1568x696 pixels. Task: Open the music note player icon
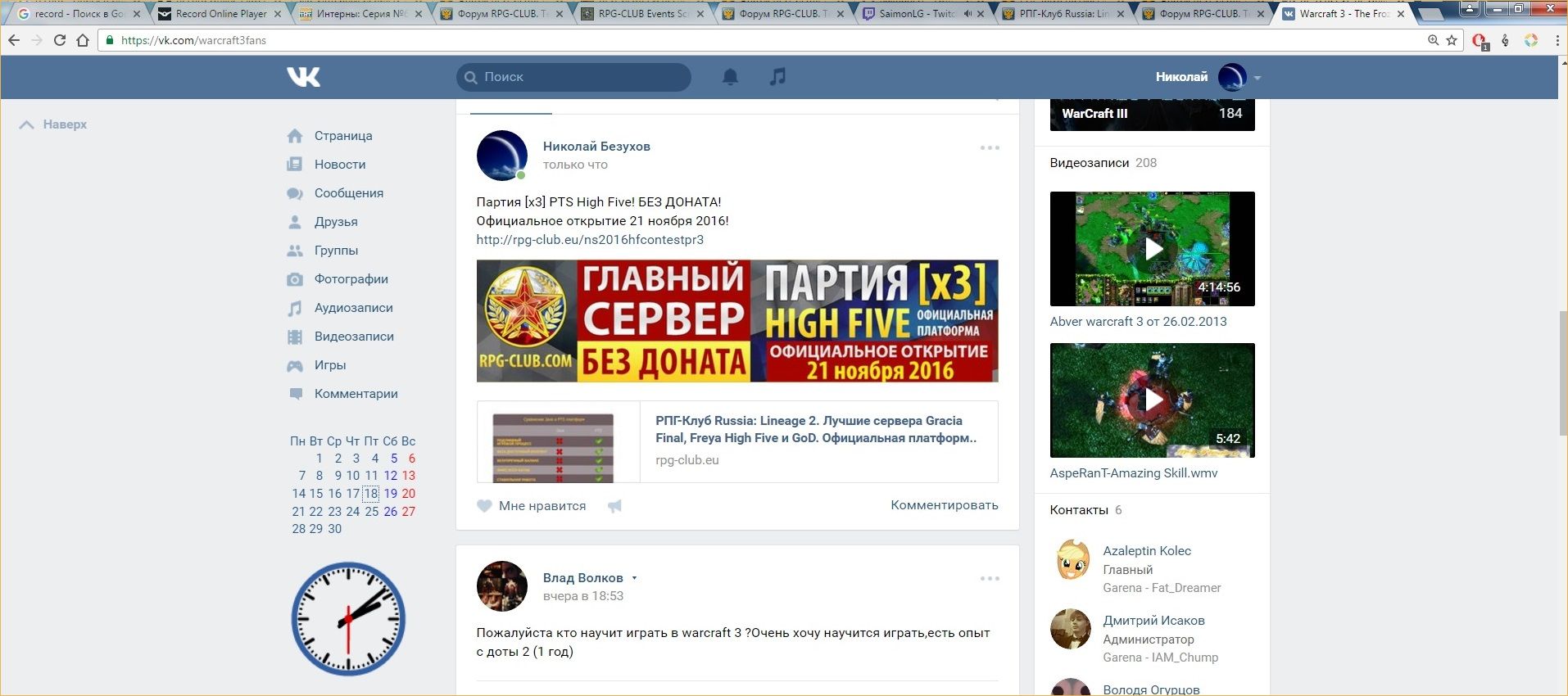coord(777,77)
